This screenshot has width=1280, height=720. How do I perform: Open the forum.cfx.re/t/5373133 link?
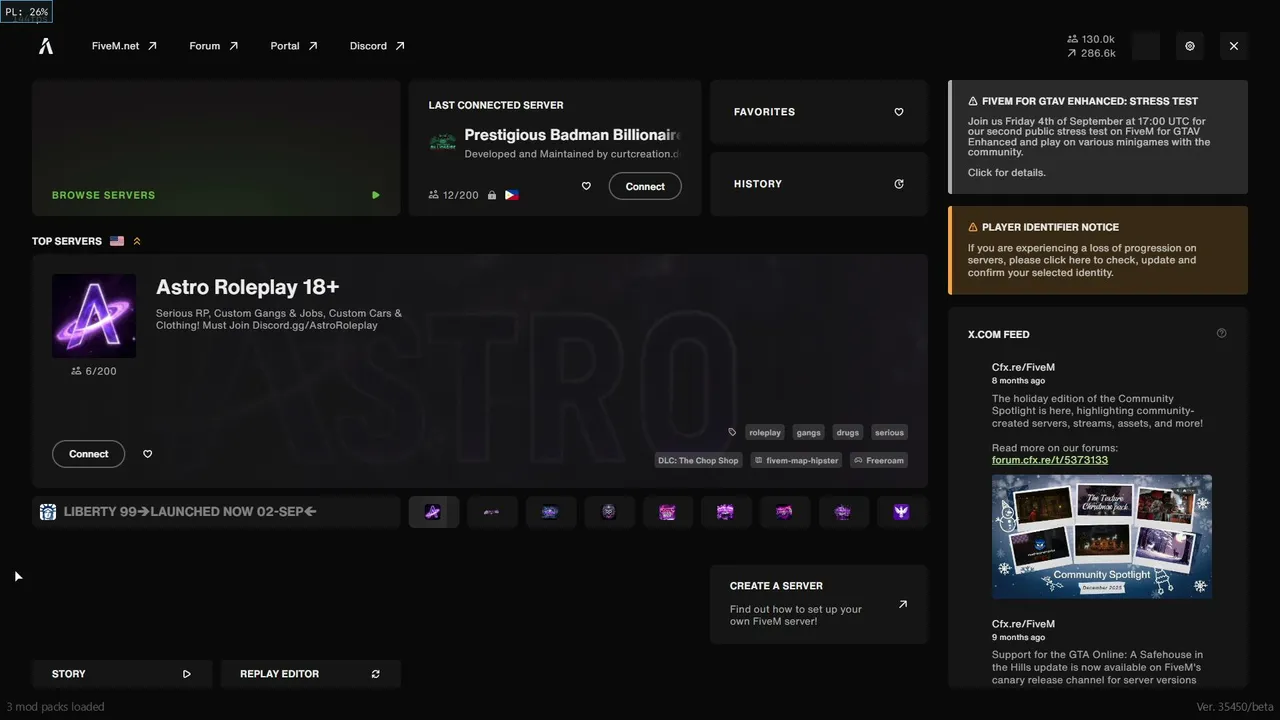[1050, 460]
